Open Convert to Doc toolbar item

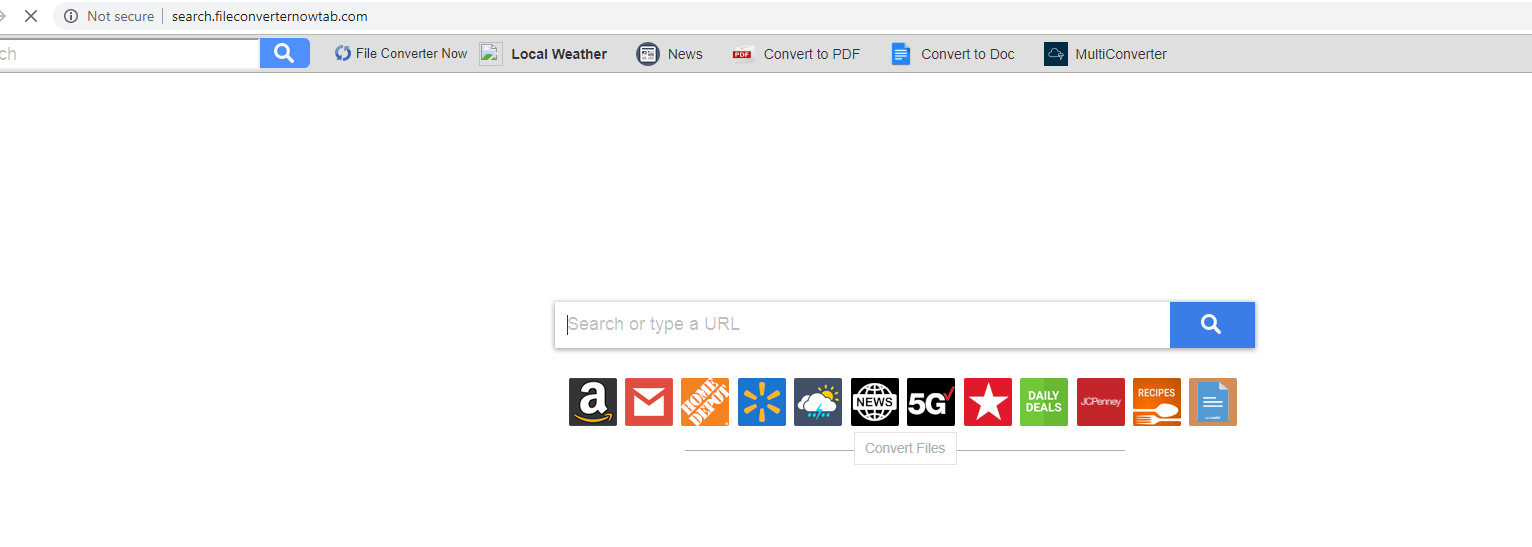[953, 54]
